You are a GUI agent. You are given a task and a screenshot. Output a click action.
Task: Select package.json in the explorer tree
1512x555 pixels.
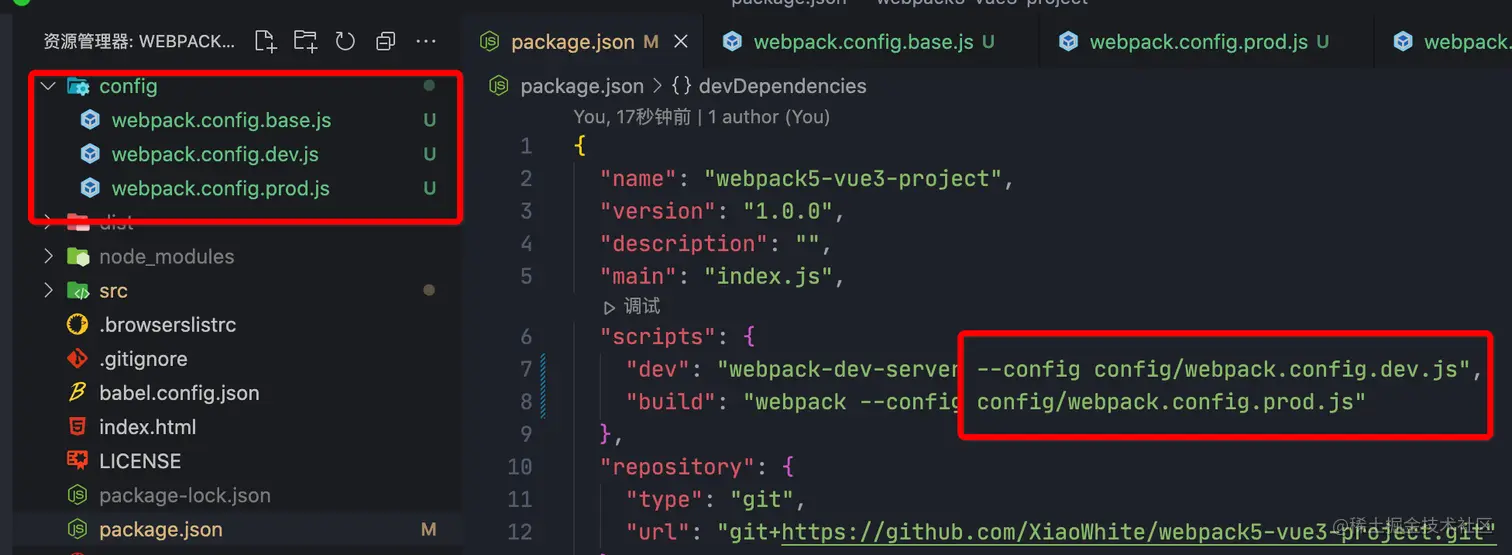pos(160,529)
